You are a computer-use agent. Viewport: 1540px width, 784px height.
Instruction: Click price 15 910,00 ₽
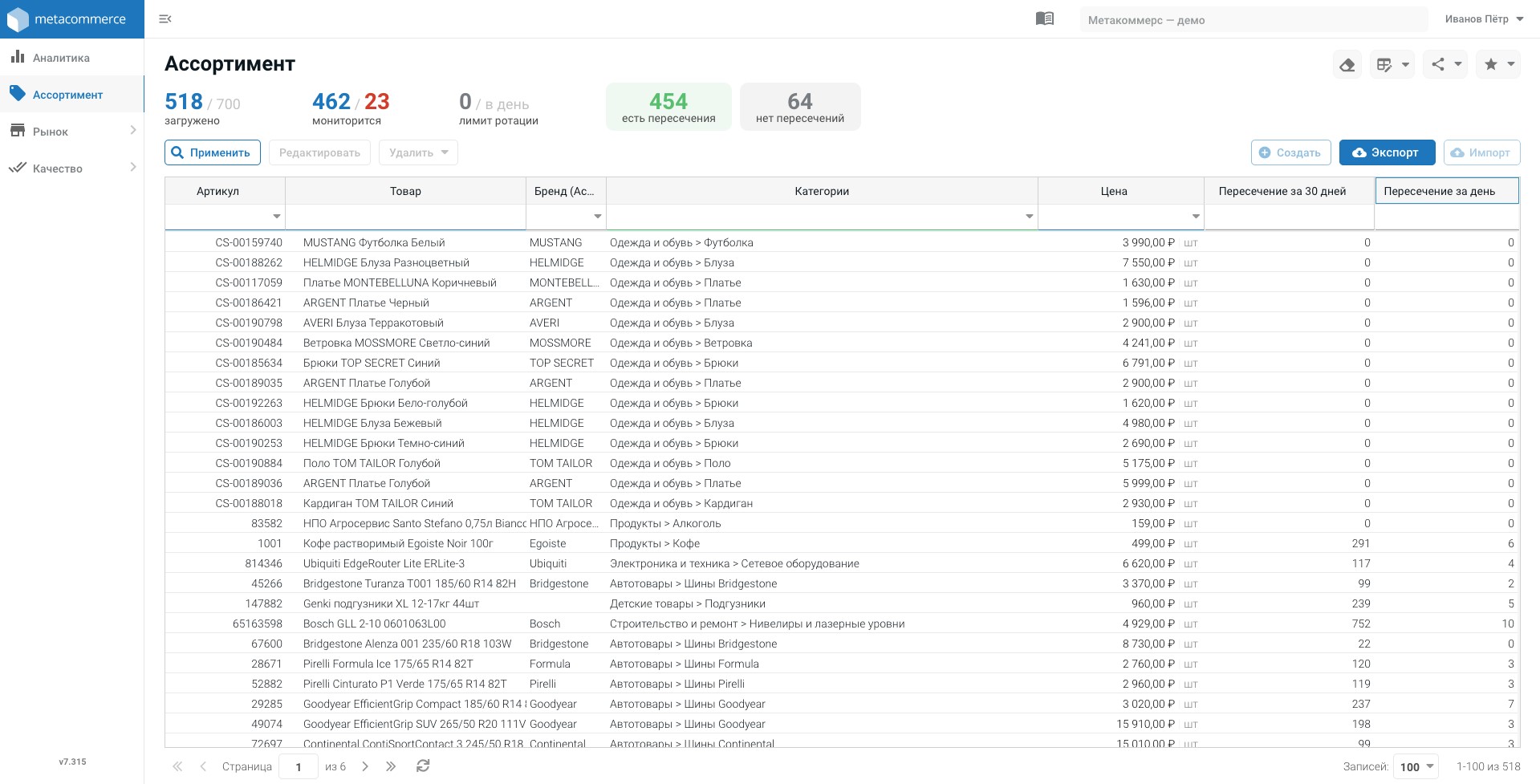click(x=1145, y=724)
